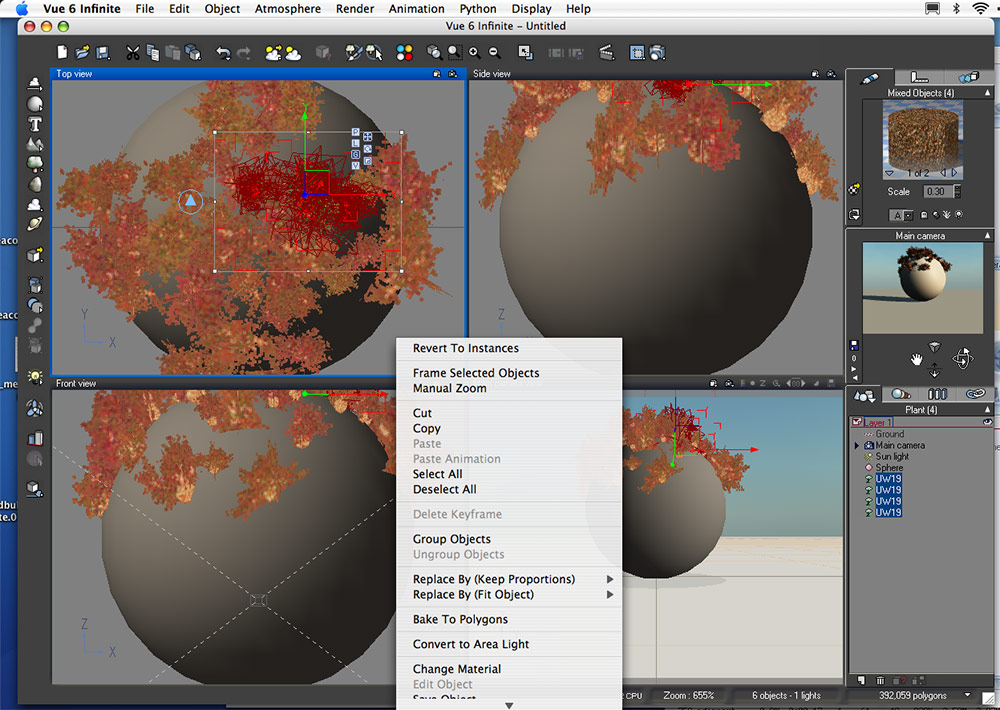Click the Scale value field
Screen dimensions: 1000x710
point(935,191)
